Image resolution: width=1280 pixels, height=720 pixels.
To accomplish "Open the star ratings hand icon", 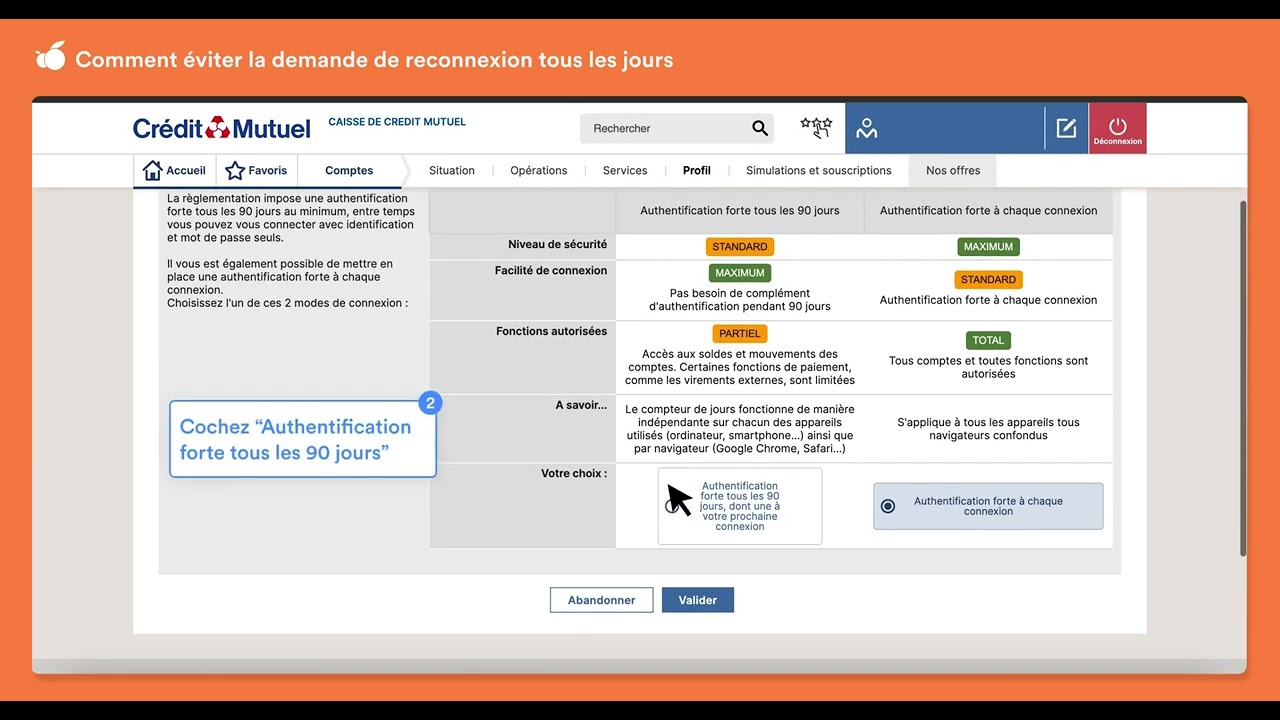I will coord(816,128).
